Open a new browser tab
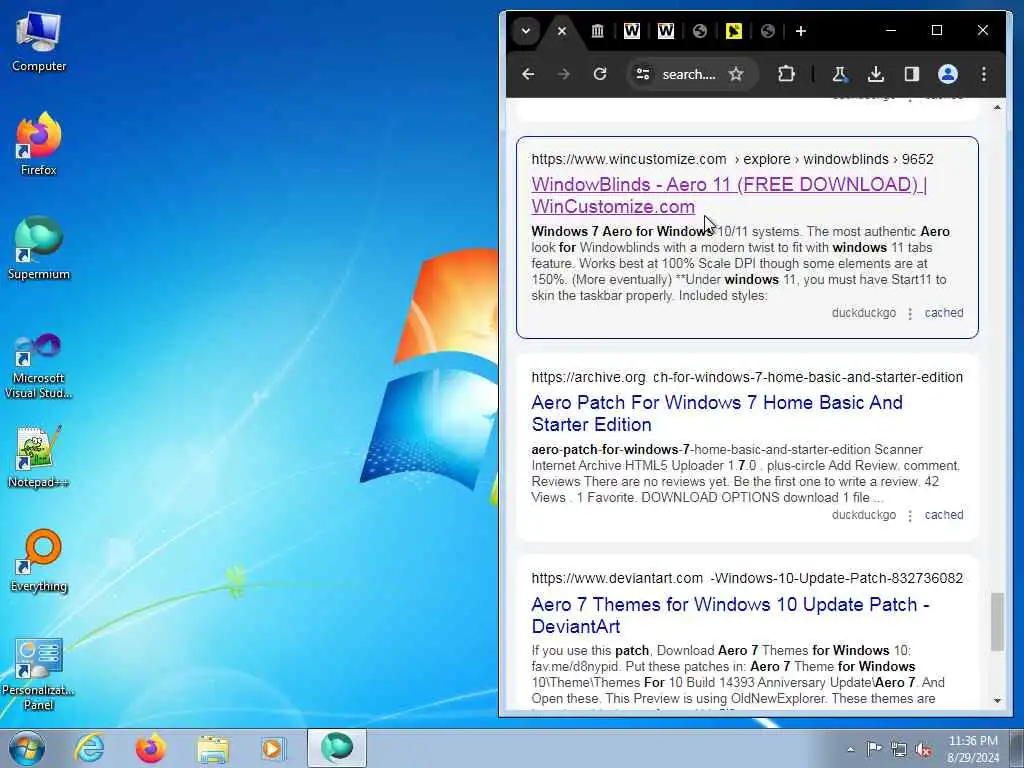The width and height of the screenshot is (1024, 768). tap(801, 31)
